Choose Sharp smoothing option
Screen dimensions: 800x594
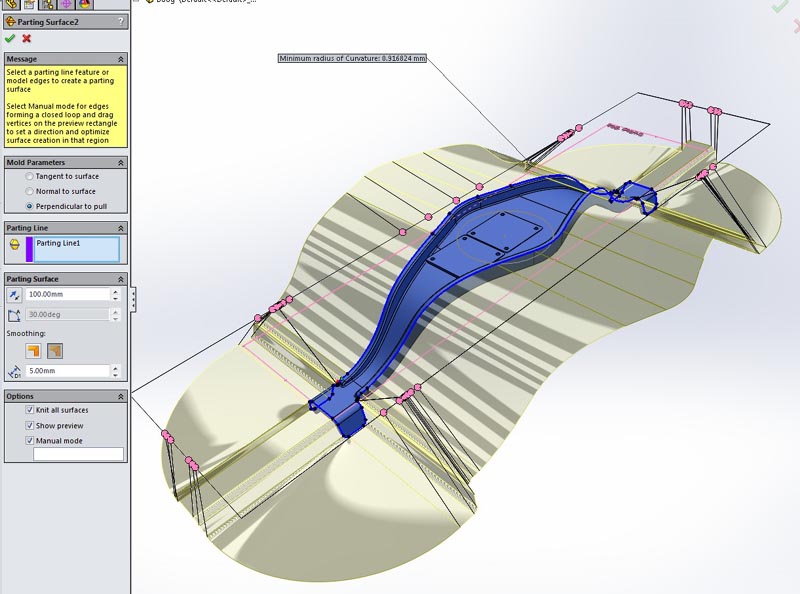click(x=33, y=351)
